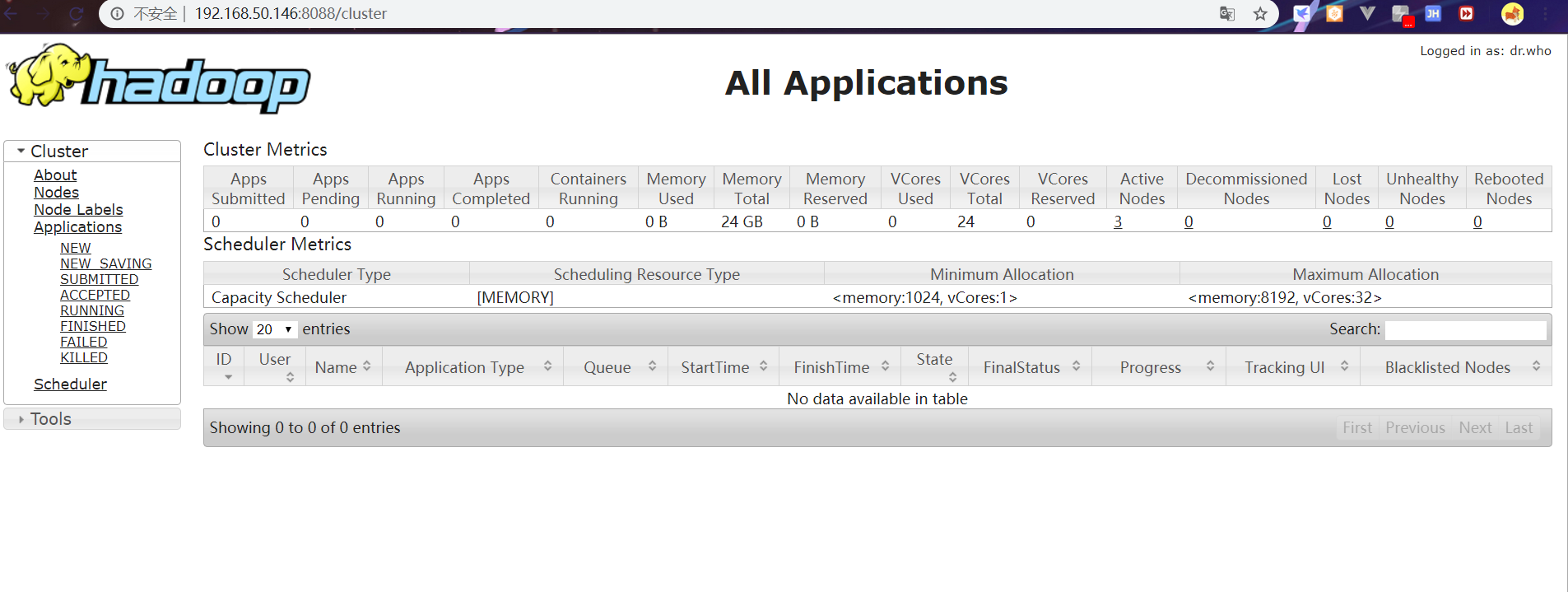Sort table by FinalStatus column
Viewport: 1568px width, 592px height.
pyautogui.click(x=1031, y=366)
